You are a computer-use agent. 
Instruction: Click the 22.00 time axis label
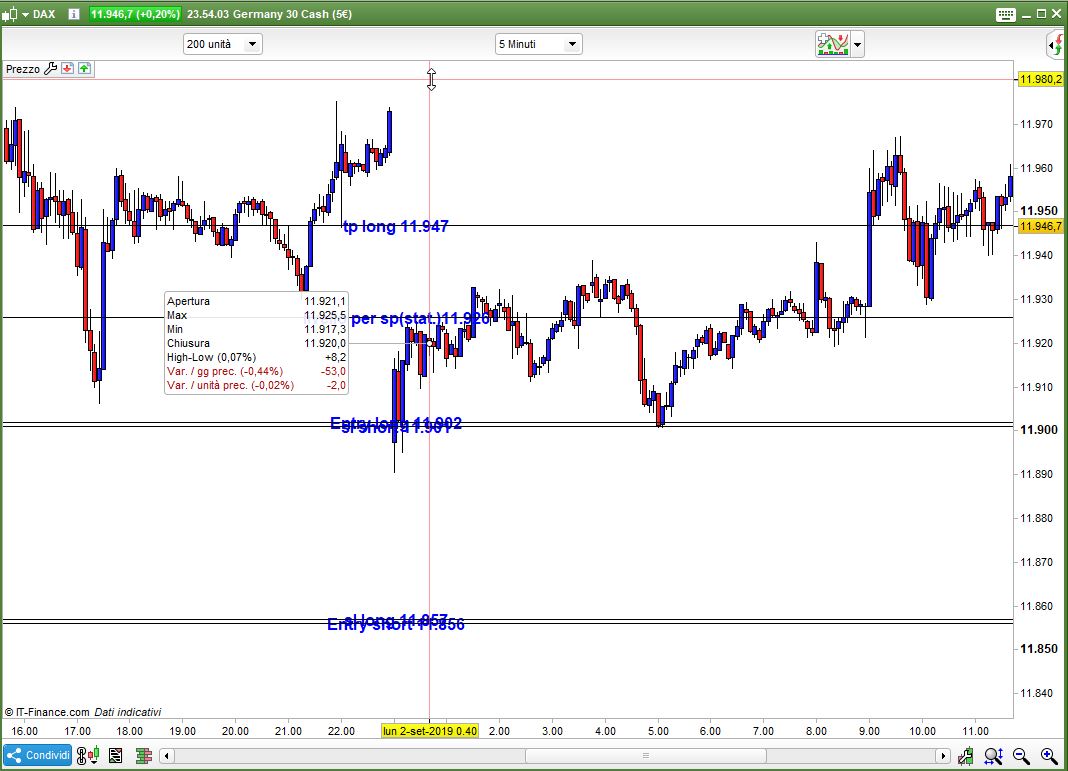pyautogui.click(x=341, y=731)
